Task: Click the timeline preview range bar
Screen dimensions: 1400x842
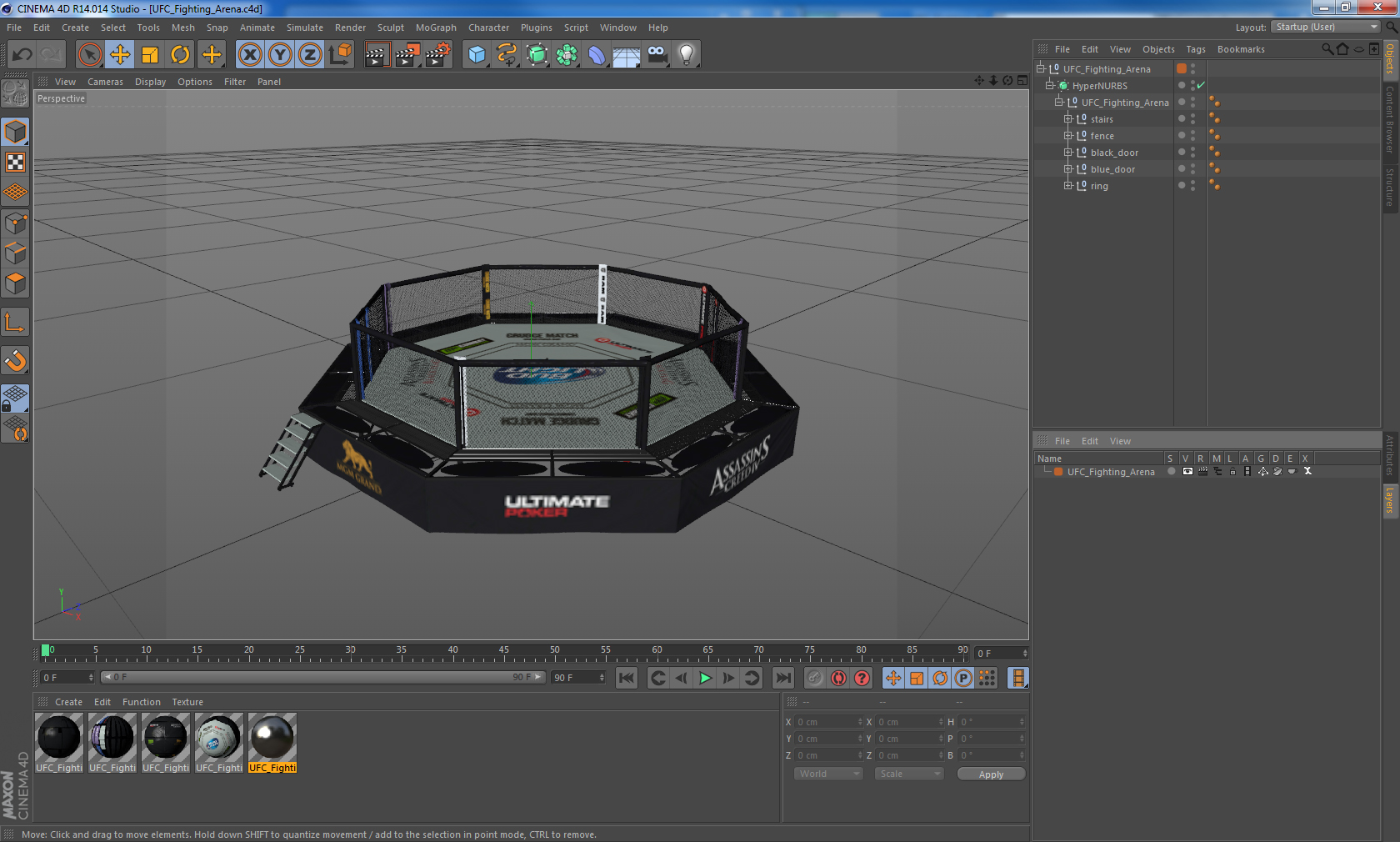Action: [x=322, y=678]
